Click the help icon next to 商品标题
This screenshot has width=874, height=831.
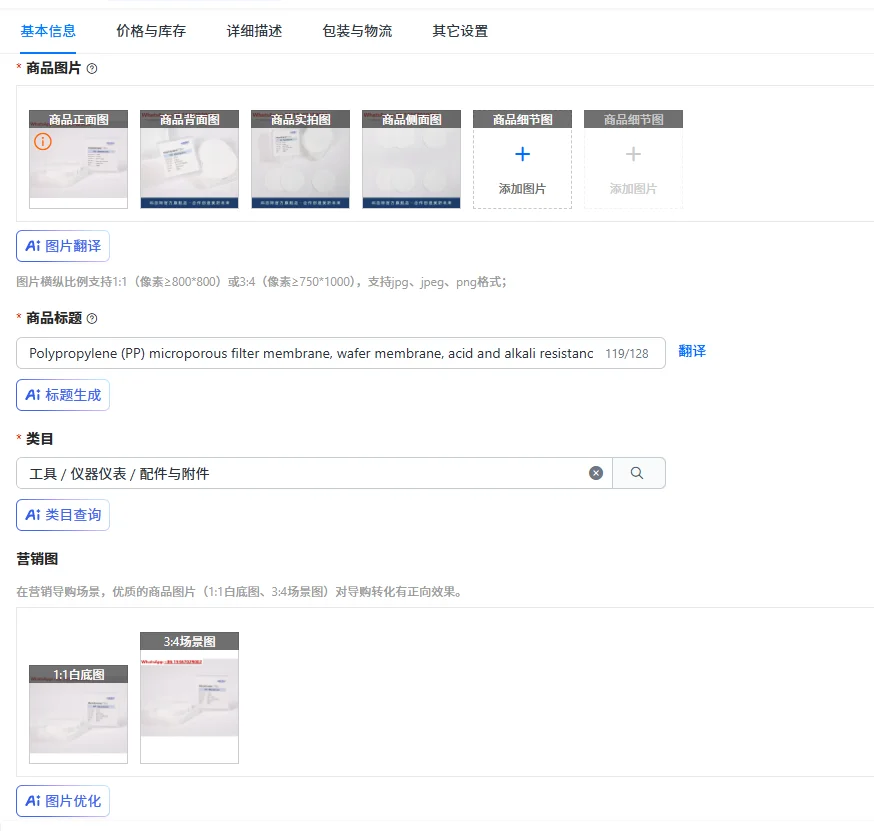(92, 318)
